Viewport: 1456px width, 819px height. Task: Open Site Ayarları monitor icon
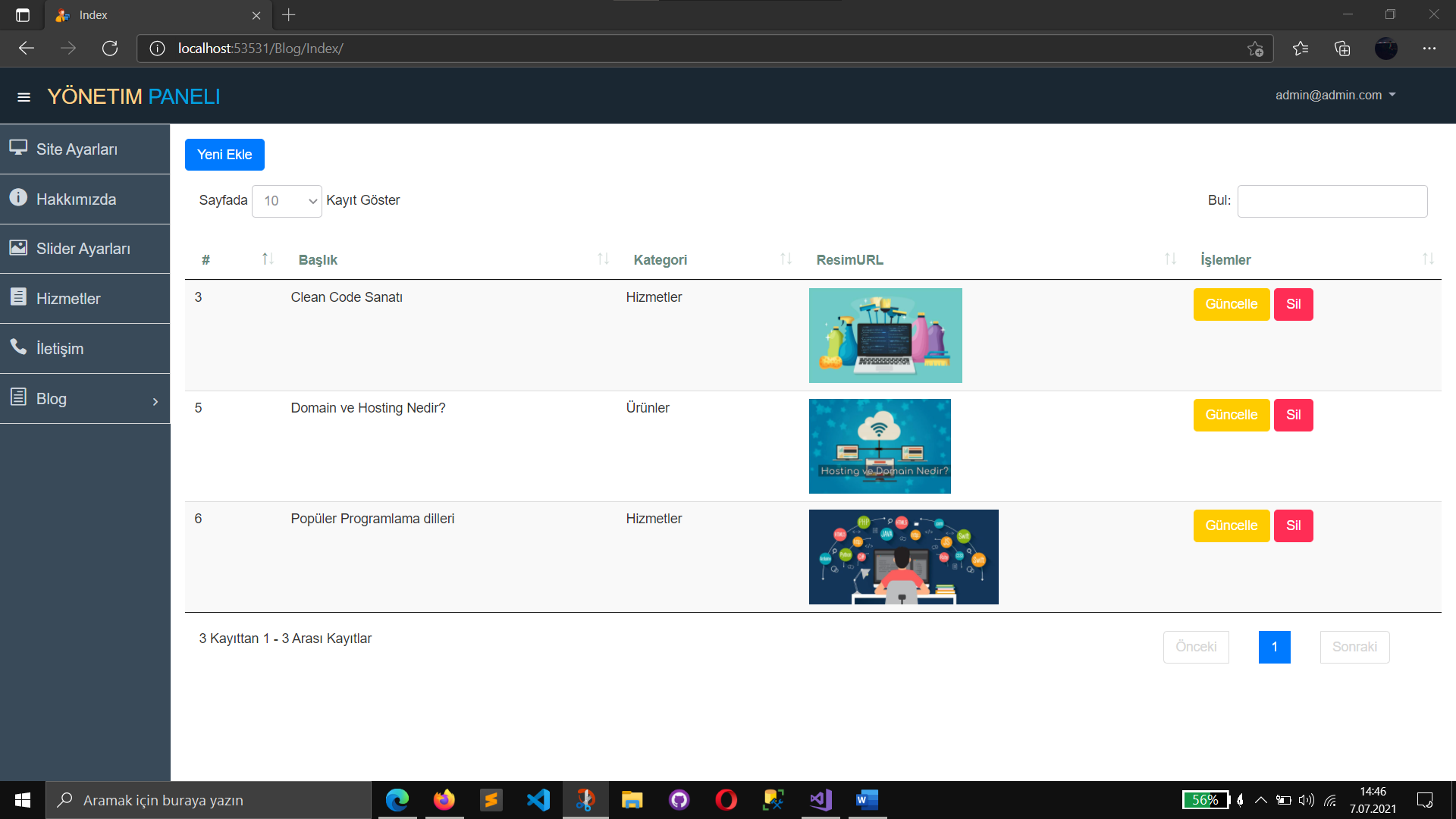point(18,147)
